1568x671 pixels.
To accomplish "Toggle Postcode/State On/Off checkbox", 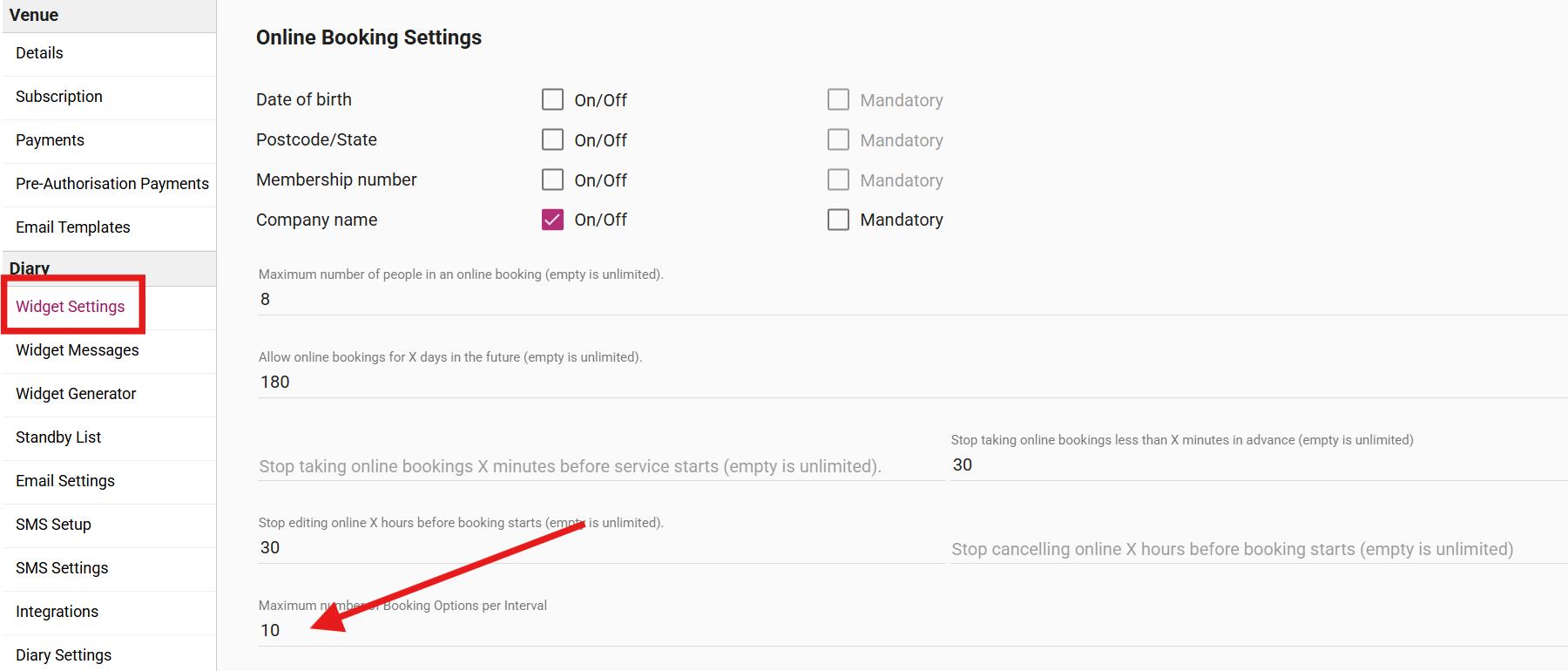I will pos(552,139).
